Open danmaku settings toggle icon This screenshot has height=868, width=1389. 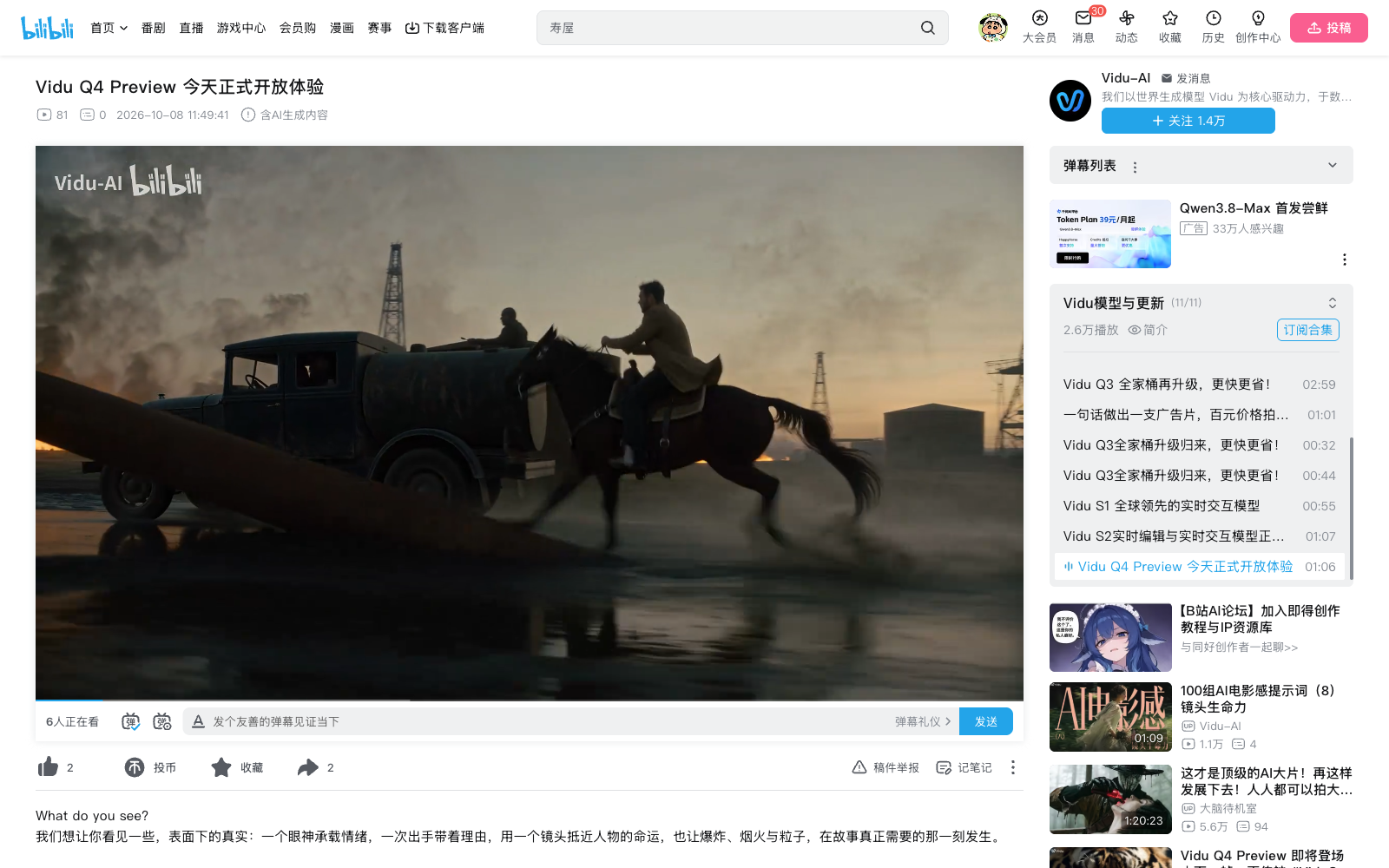point(162,721)
